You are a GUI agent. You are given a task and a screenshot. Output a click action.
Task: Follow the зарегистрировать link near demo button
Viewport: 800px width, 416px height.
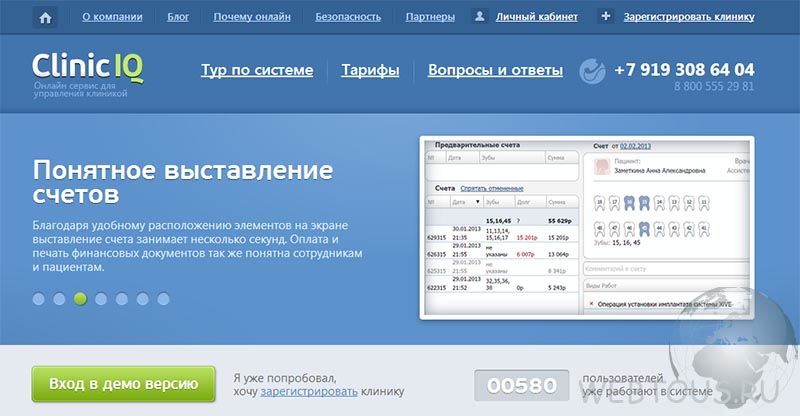[x=309, y=391]
